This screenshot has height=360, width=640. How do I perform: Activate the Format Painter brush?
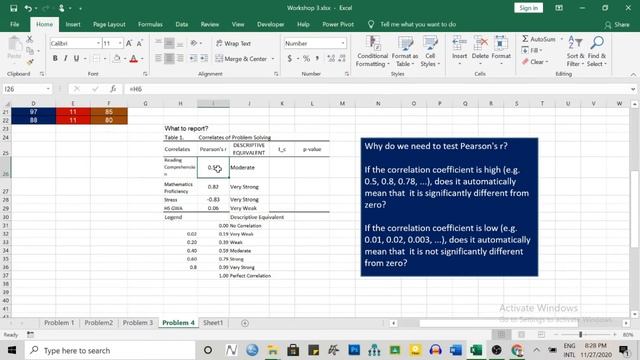(29, 62)
